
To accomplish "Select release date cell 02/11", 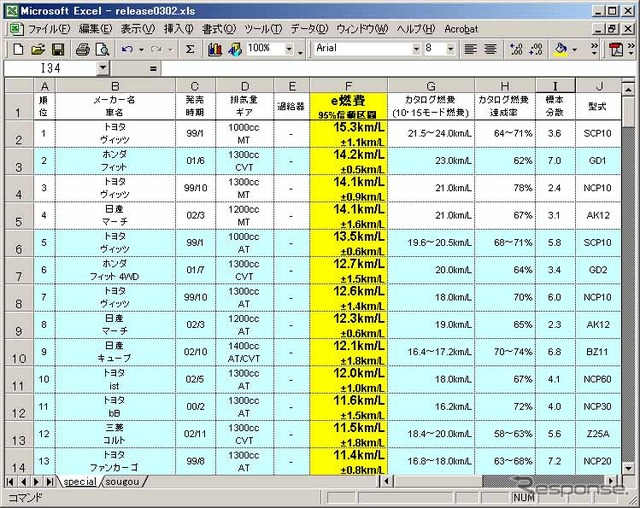I will 195,435.
